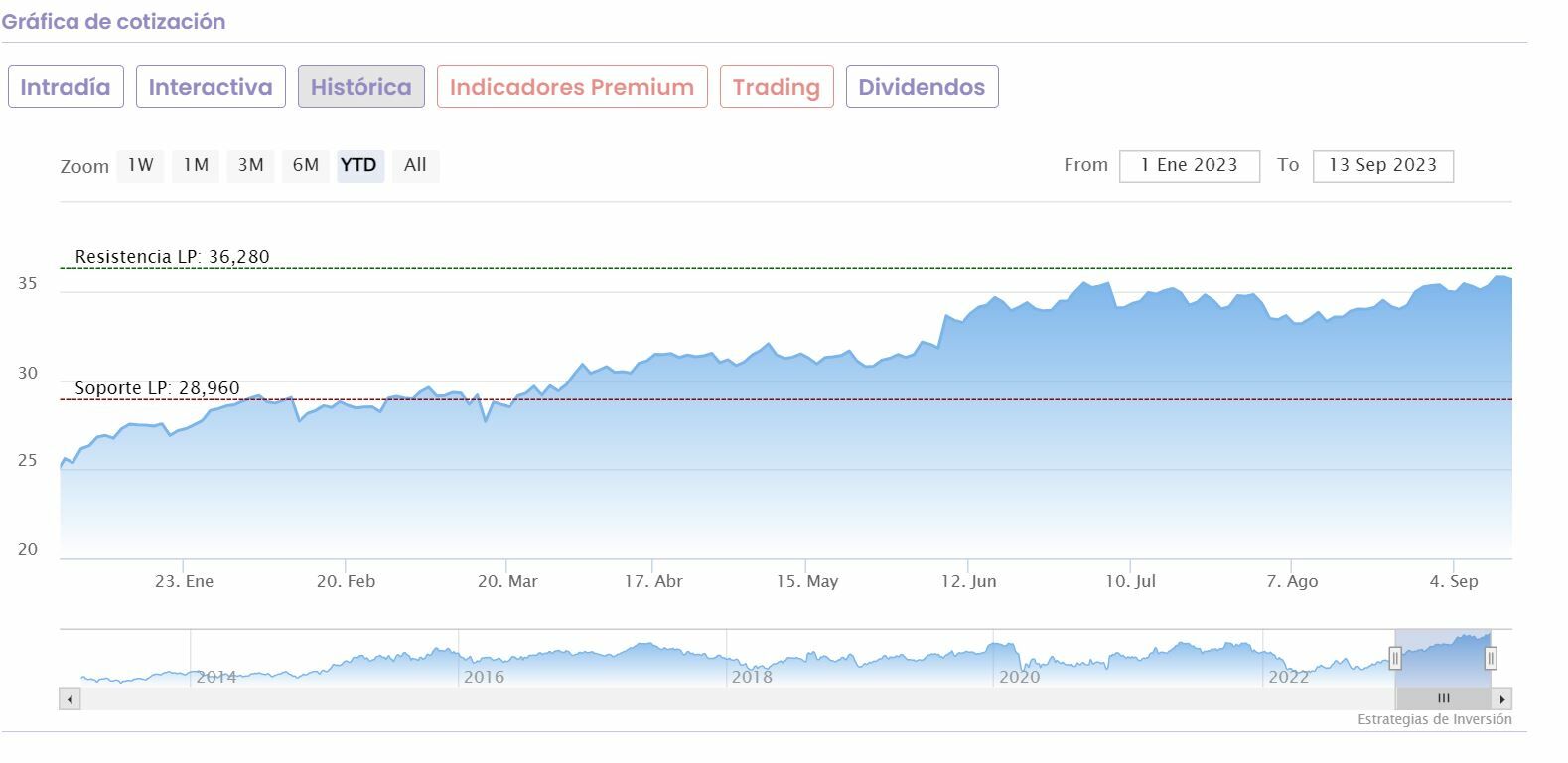
Task: Open the Interactiva chart tab
Action: coord(211,87)
